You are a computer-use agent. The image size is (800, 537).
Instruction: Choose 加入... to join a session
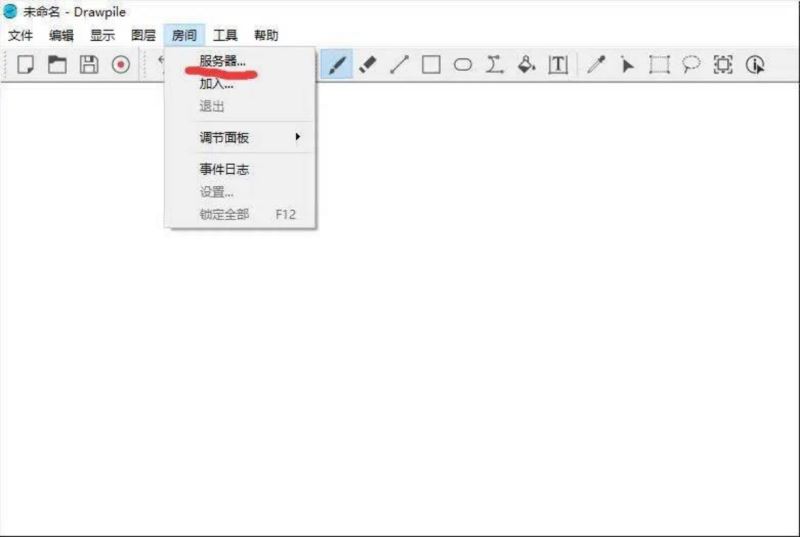click(x=240, y=84)
